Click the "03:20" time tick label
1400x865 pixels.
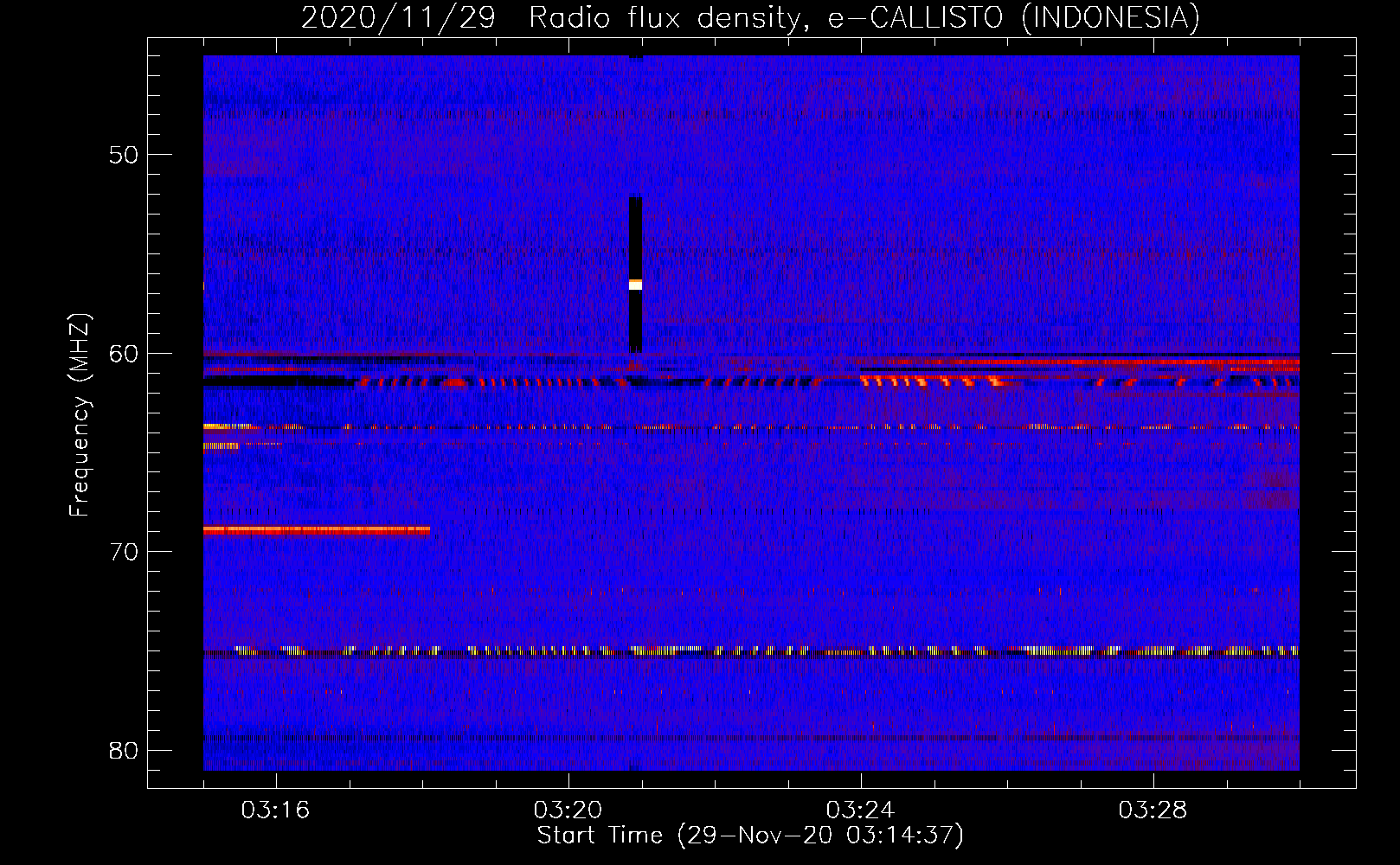pyautogui.click(x=568, y=811)
